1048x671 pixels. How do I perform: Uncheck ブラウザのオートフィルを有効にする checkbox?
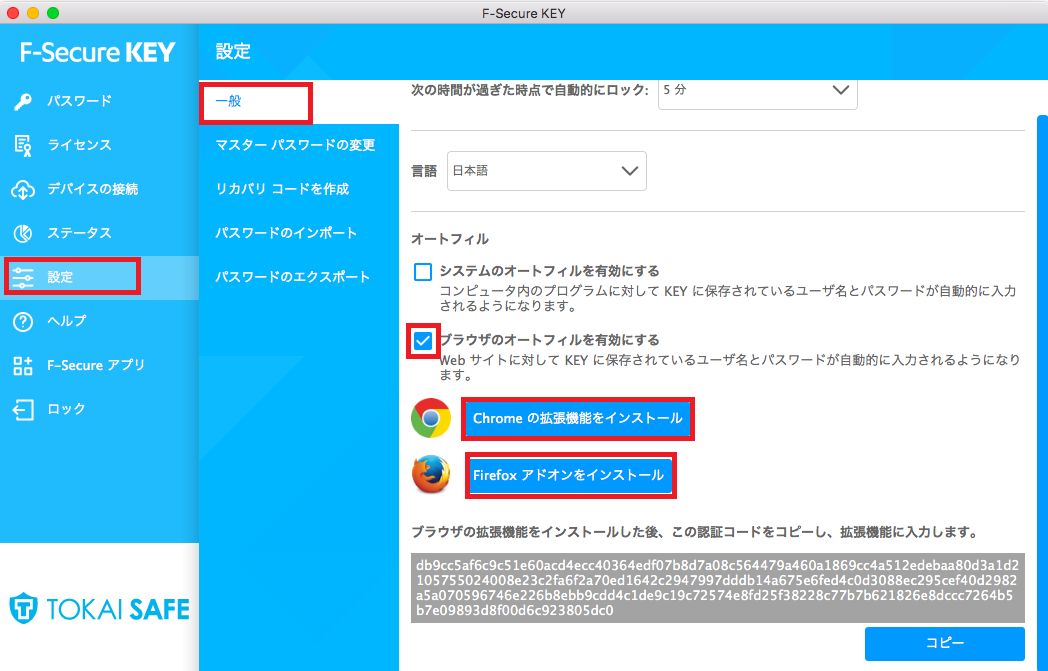point(423,341)
